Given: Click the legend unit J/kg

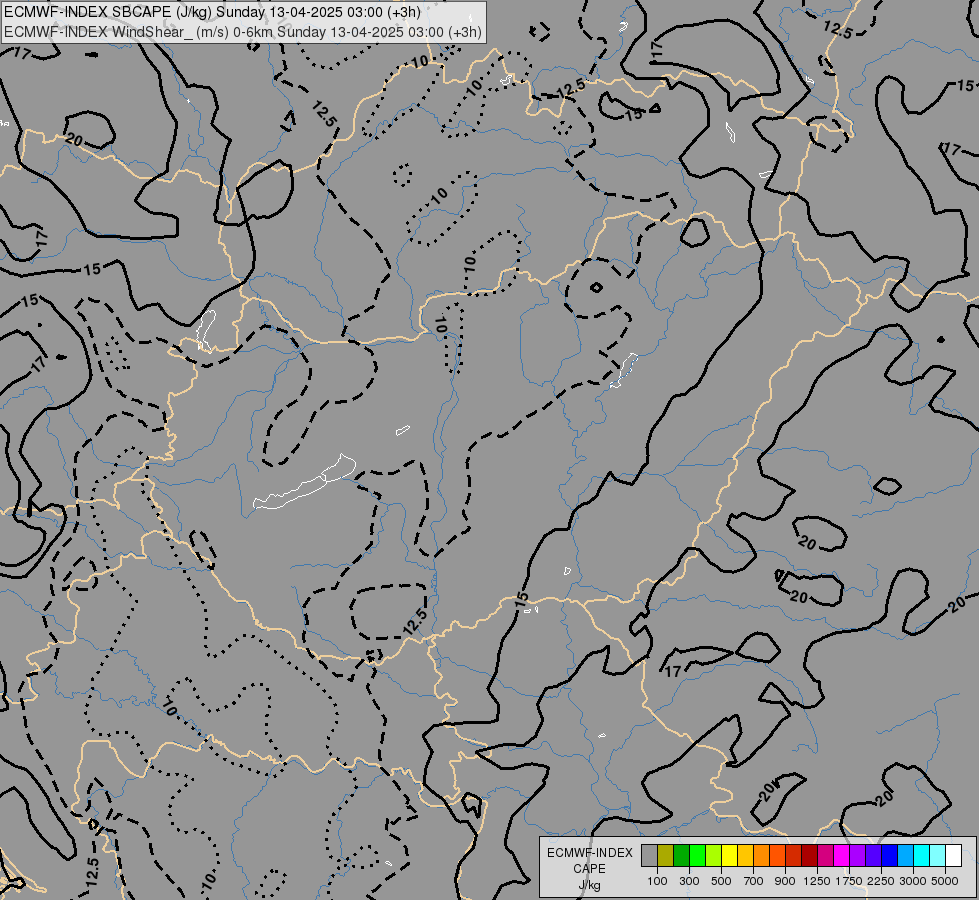Looking at the screenshot, I should 589,885.
